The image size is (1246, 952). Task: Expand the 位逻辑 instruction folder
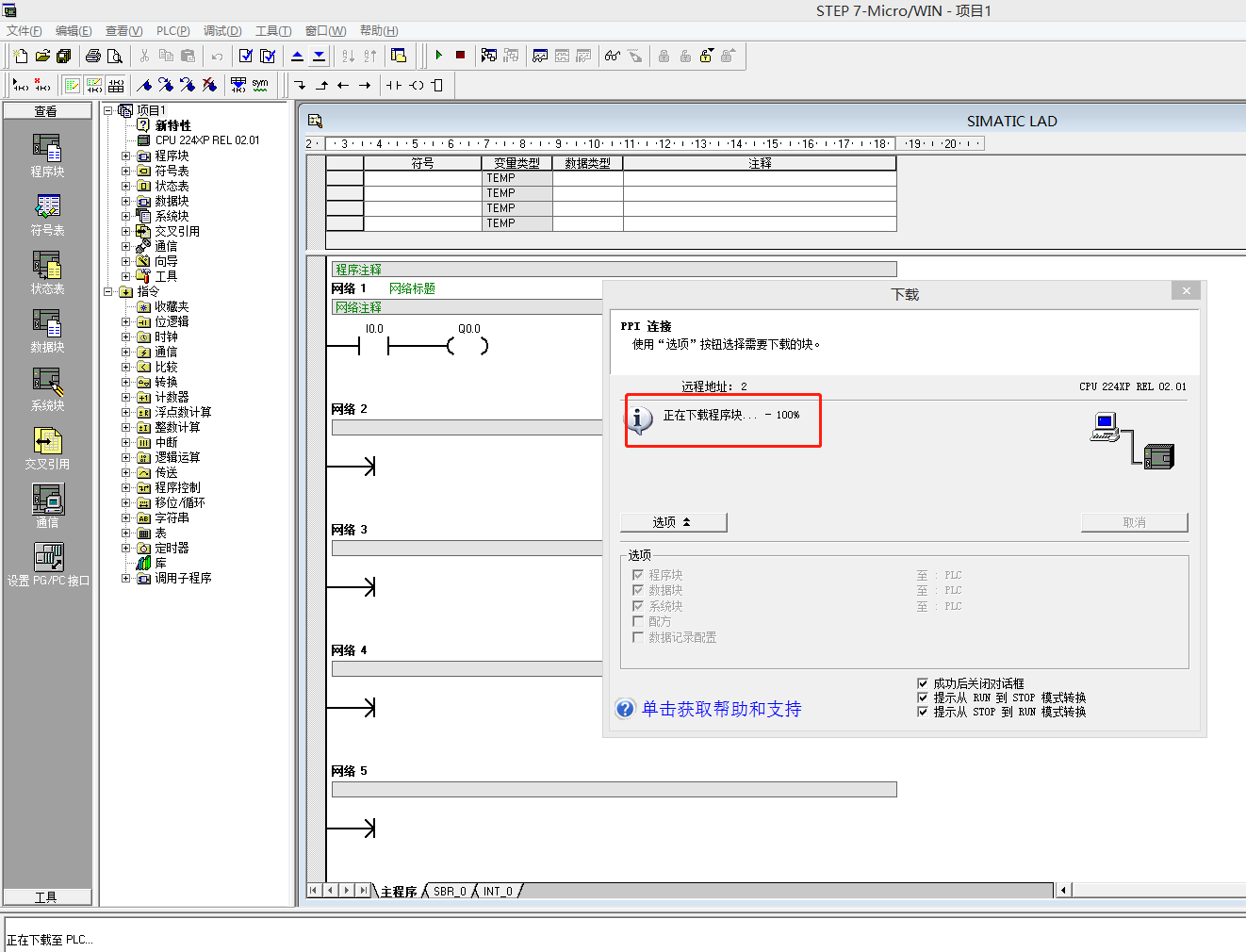pyautogui.click(x=126, y=321)
